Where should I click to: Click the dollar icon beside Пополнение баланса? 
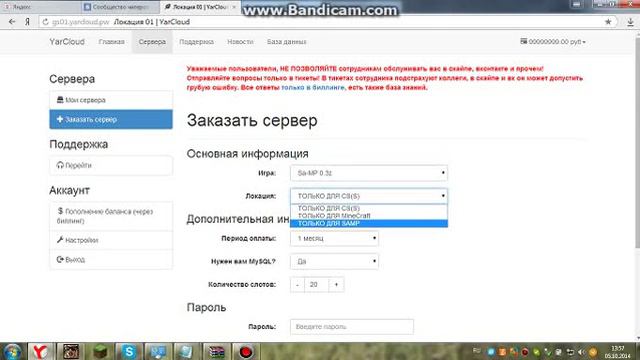point(60,211)
